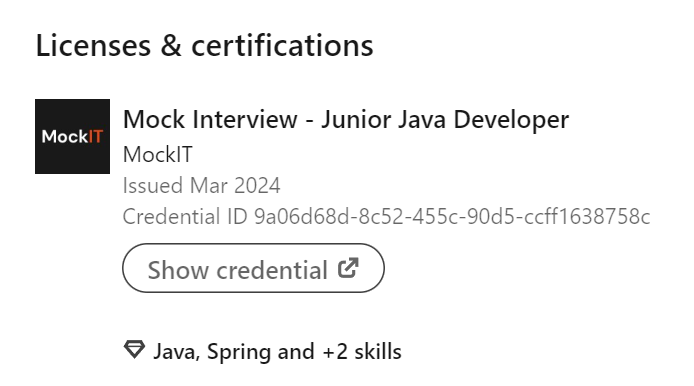Click the Show credential button
694x386 pixels.
click(x=253, y=268)
